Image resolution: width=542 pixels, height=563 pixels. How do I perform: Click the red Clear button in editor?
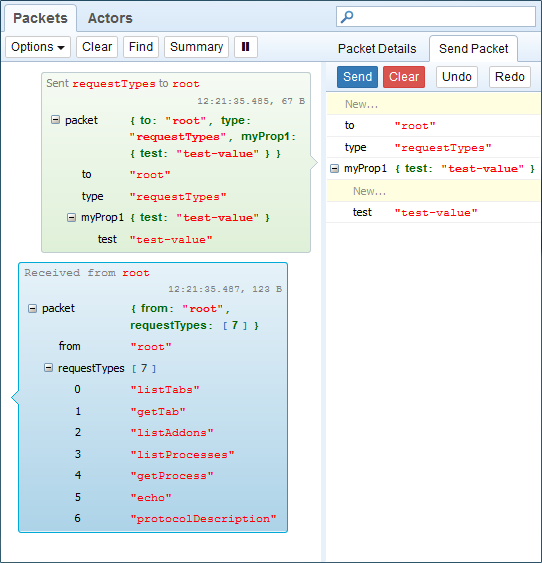404,77
